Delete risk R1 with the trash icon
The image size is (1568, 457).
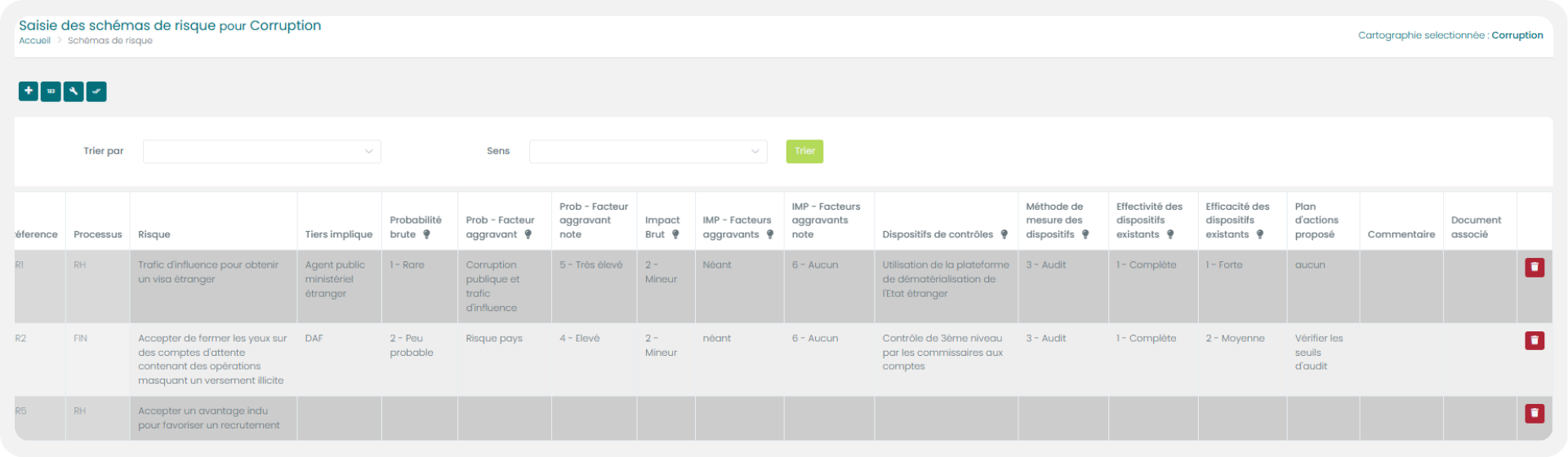(1534, 268)
